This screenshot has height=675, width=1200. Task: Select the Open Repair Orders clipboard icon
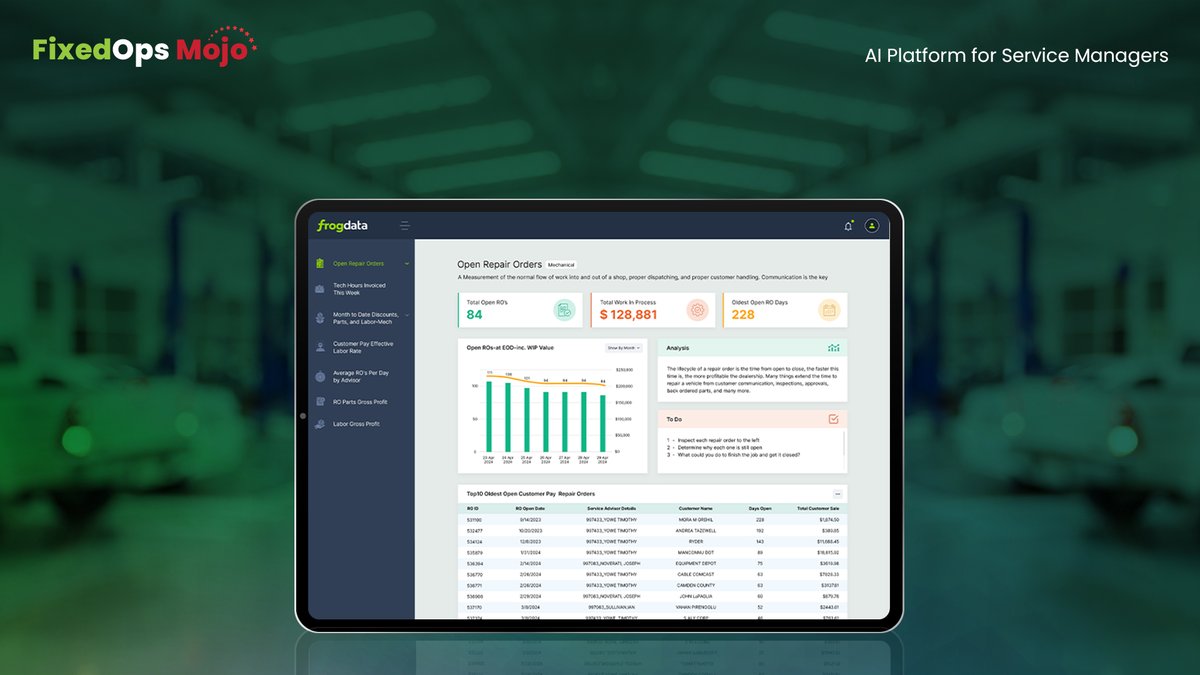tap(320, 264)
